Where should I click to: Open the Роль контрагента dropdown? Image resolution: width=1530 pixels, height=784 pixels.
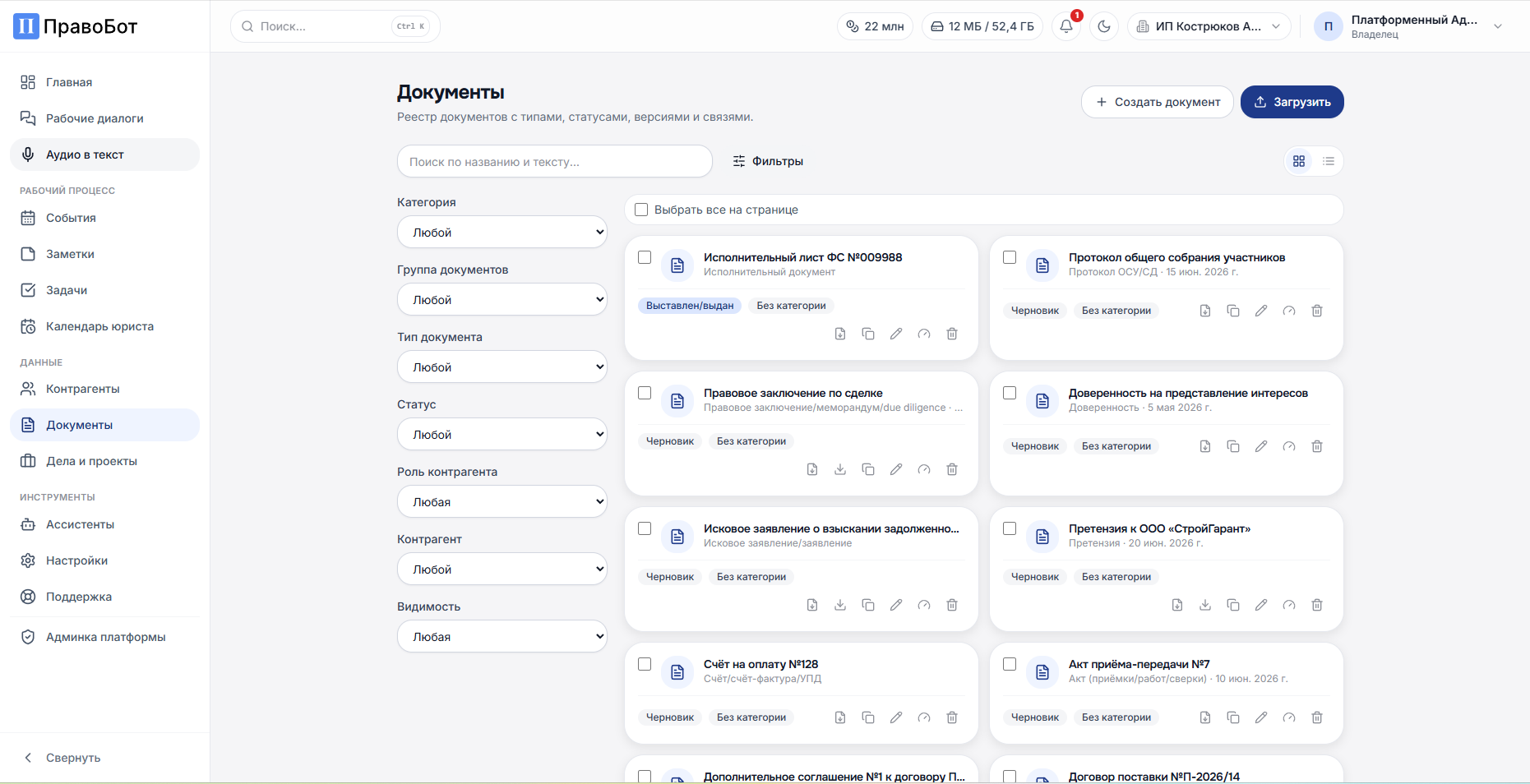tap(502, 501)
